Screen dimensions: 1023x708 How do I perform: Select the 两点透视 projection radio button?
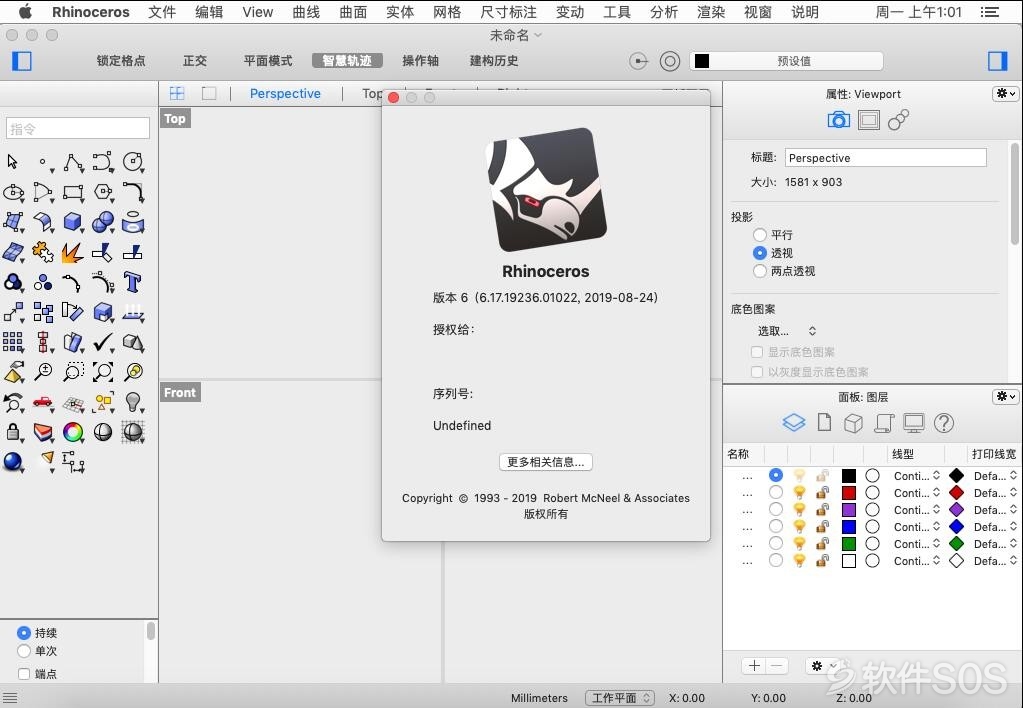pyautogui.click(x=759, y=271)
